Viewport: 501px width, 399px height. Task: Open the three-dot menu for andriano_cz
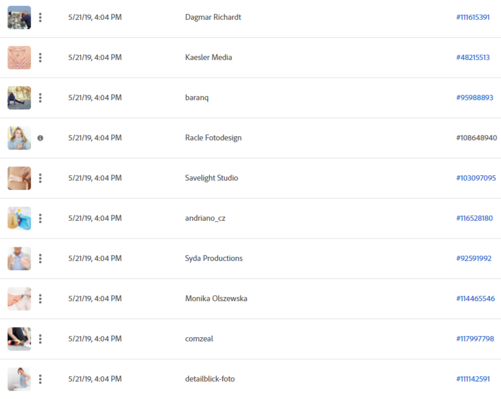pyautogui.click(x=40, y=218)
